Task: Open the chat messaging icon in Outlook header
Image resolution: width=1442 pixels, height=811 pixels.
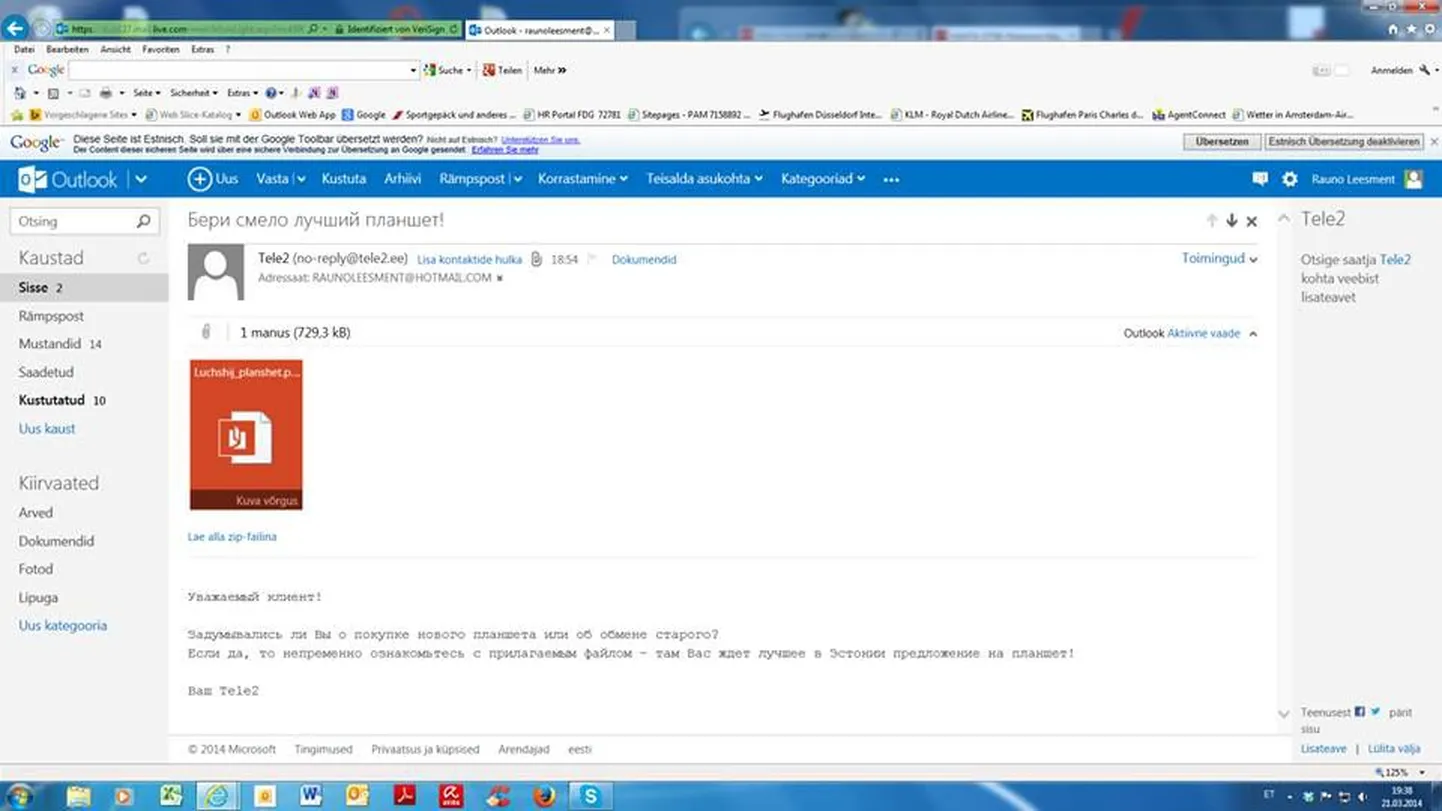Action: click(1260, 179)
